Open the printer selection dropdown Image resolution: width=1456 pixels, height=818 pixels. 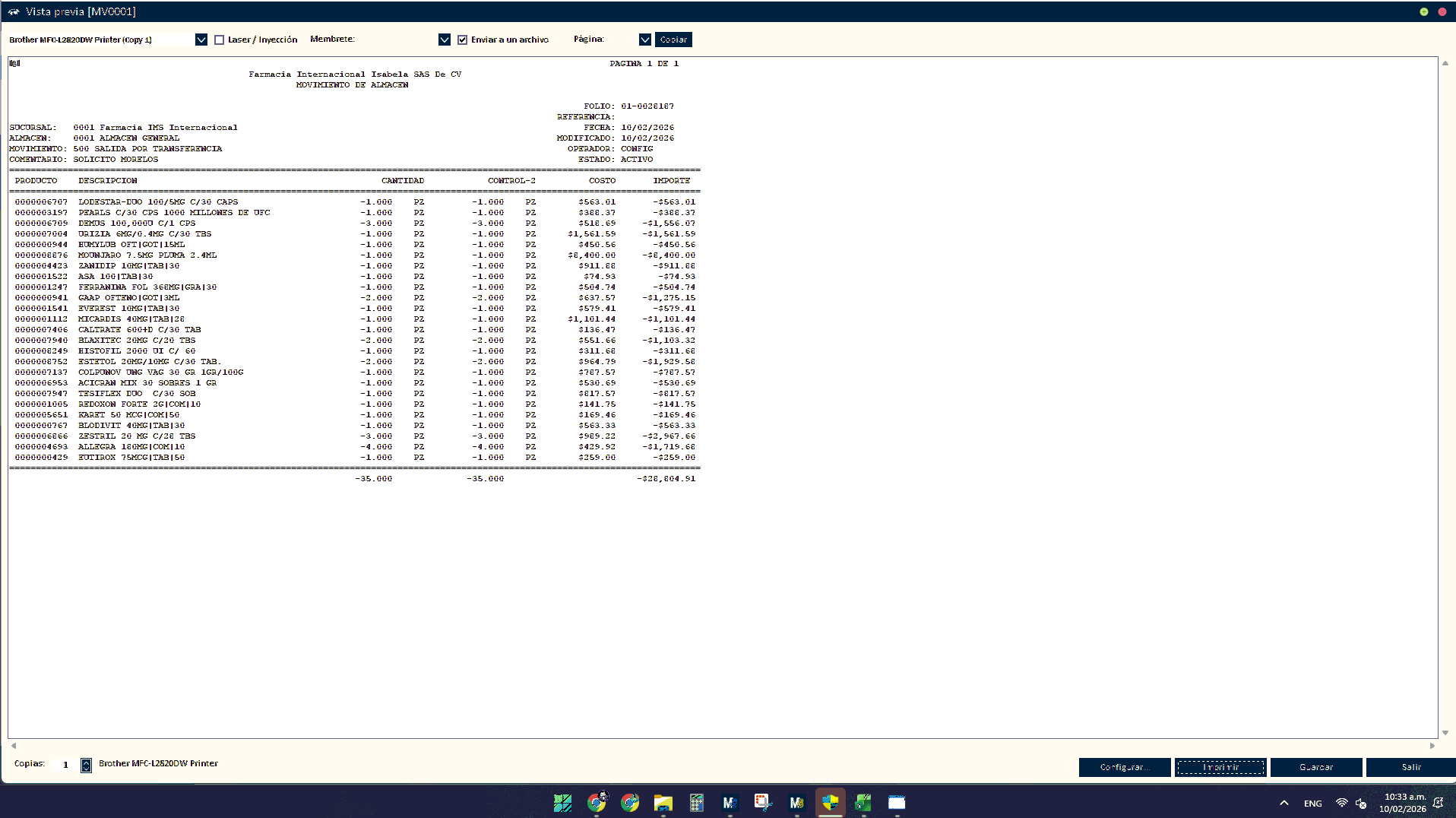coord(201,40)
